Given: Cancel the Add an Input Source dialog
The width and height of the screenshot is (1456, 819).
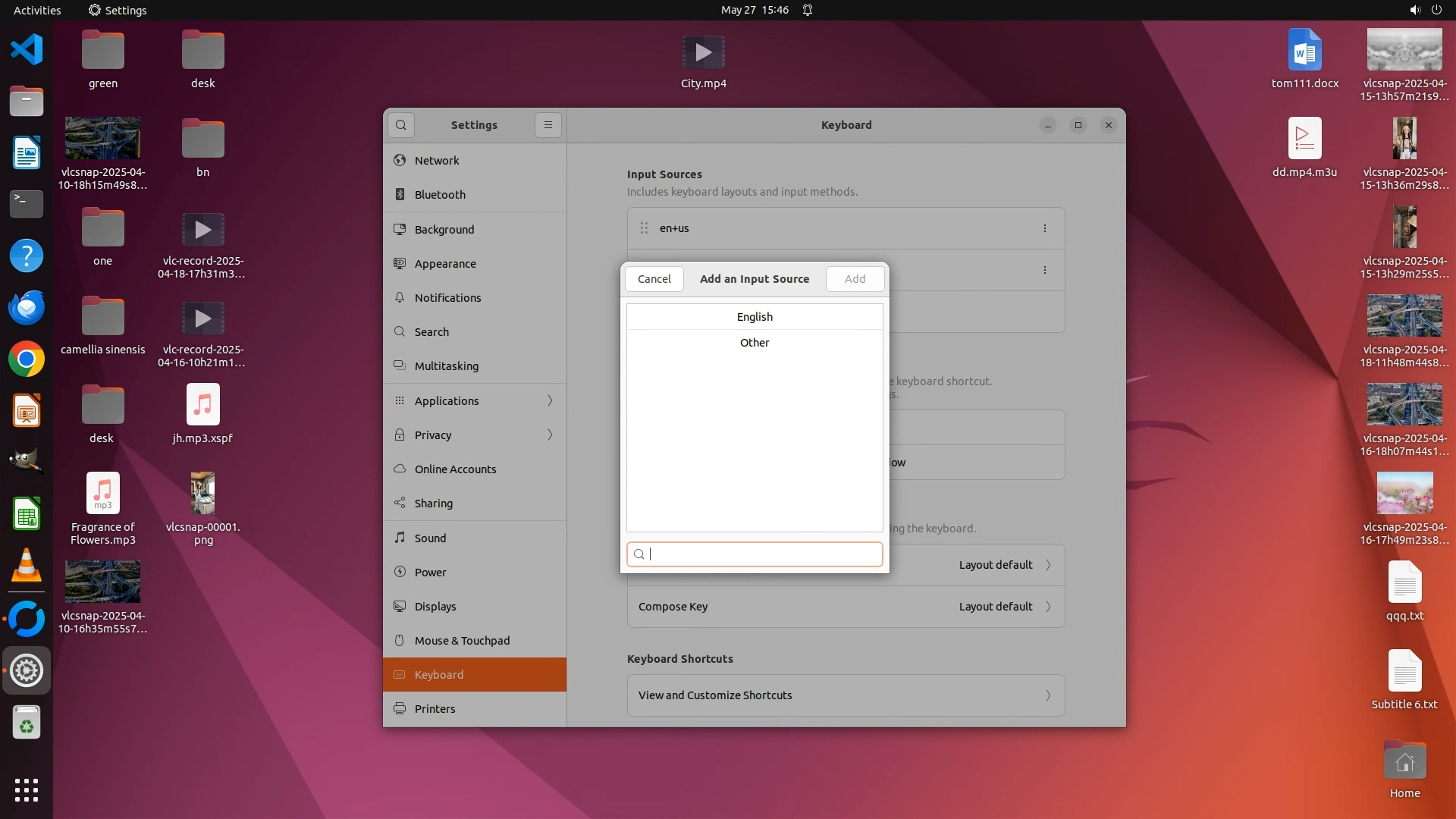Looking at the screenshot, I should [x=654, y=279].
